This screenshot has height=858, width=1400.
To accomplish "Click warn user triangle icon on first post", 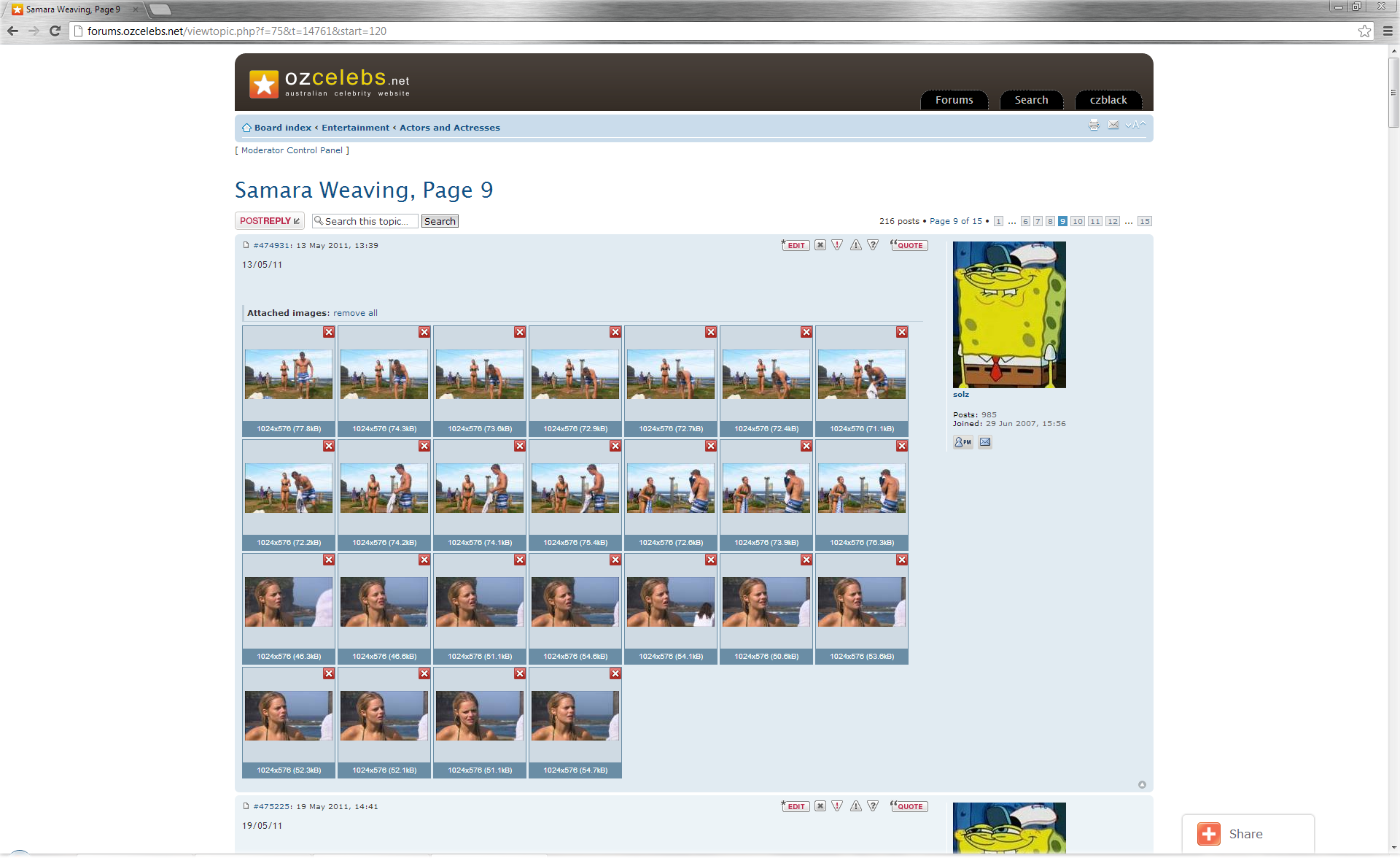I will [x=856, y=245].
